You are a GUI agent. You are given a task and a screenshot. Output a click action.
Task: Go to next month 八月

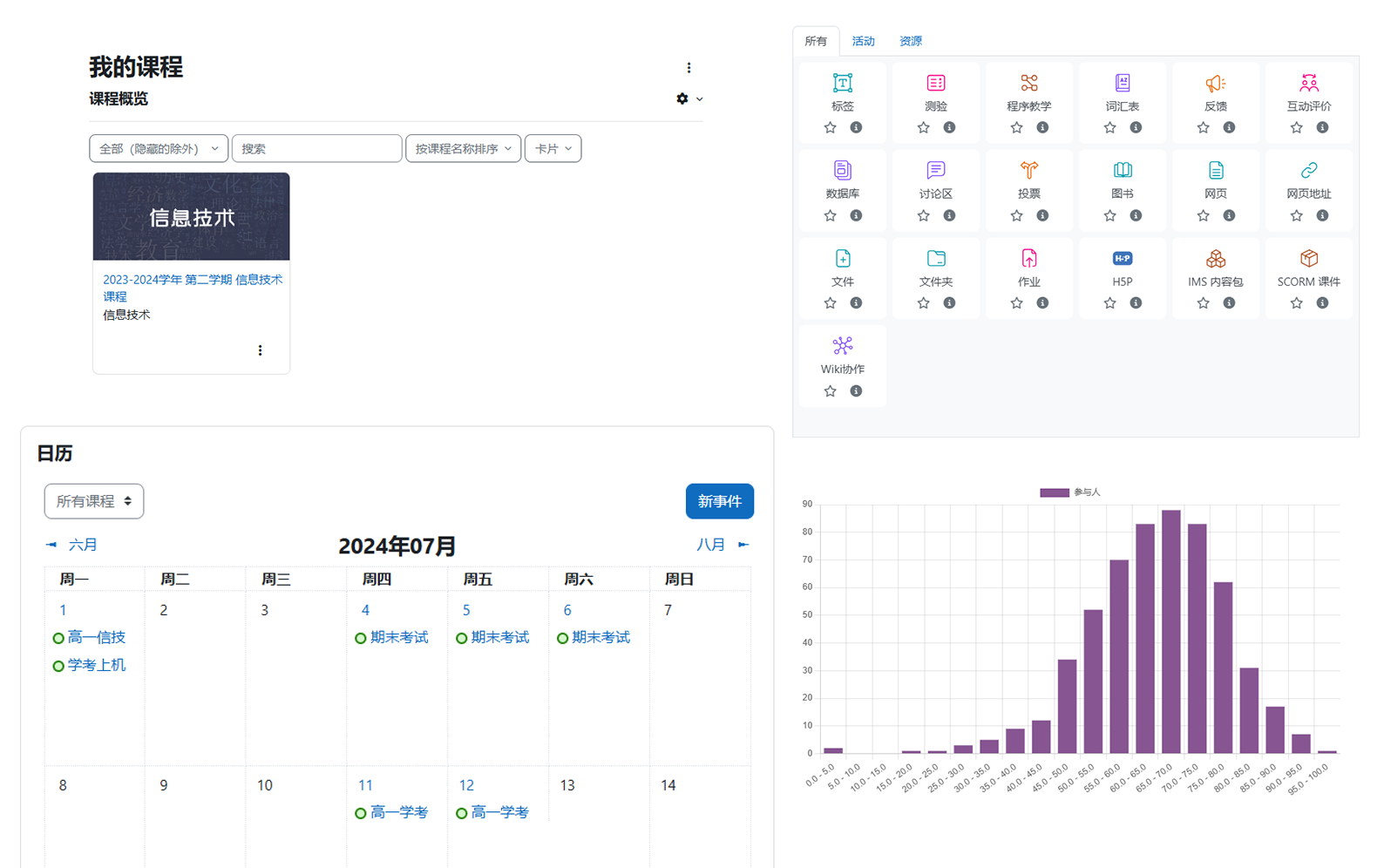723,545
